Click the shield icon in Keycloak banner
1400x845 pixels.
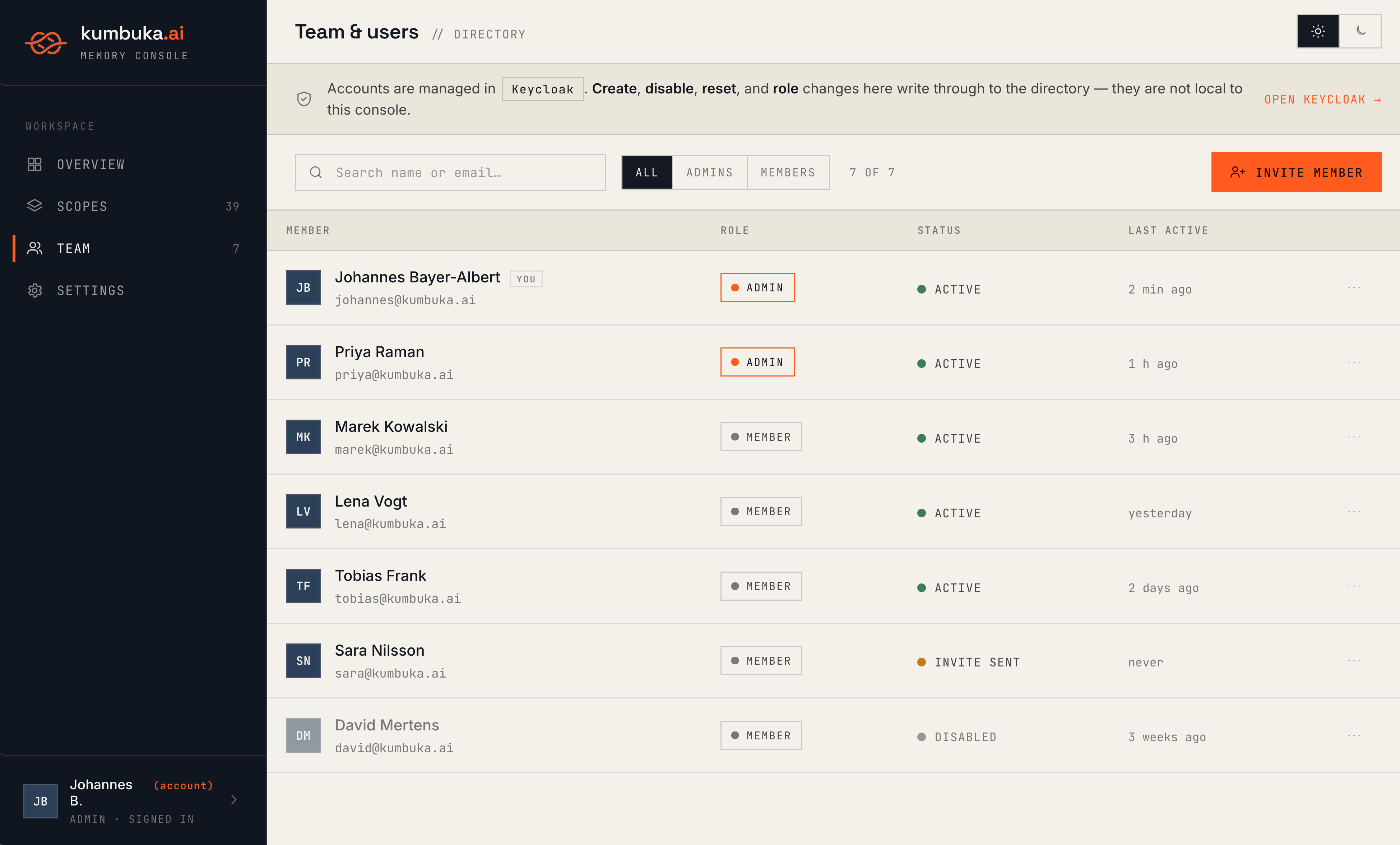(304, 99)
